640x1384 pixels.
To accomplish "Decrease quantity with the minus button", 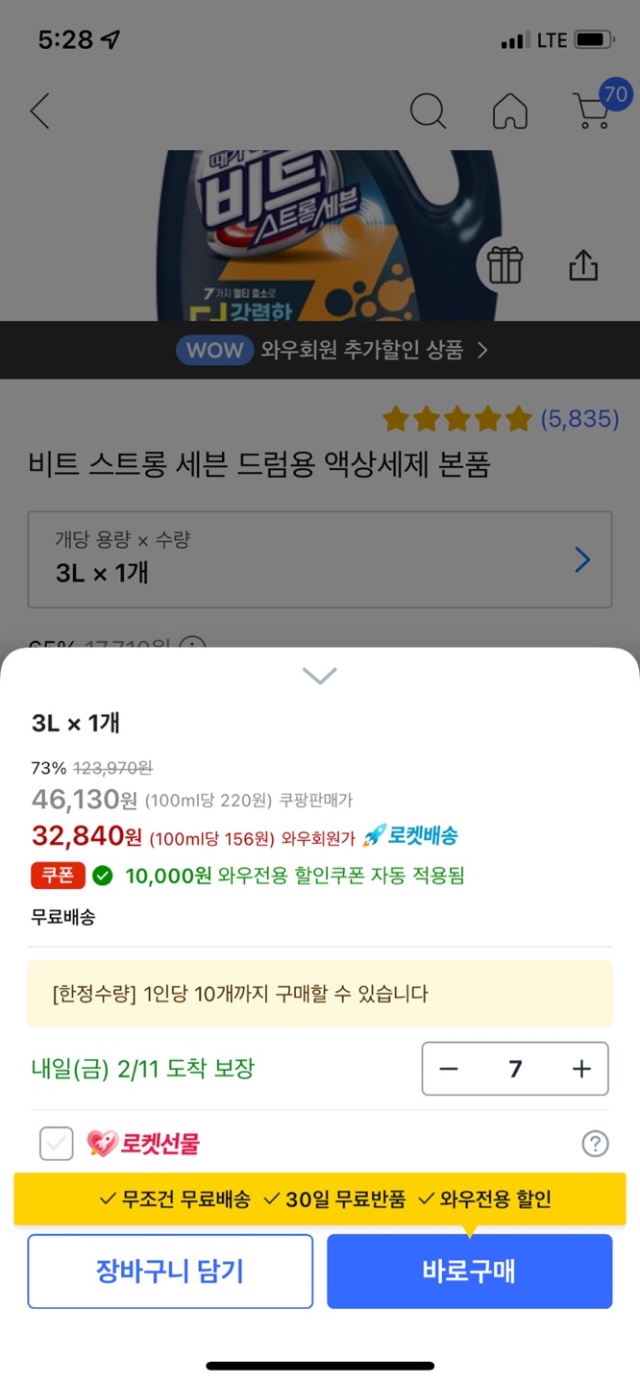I will 449,1069.
